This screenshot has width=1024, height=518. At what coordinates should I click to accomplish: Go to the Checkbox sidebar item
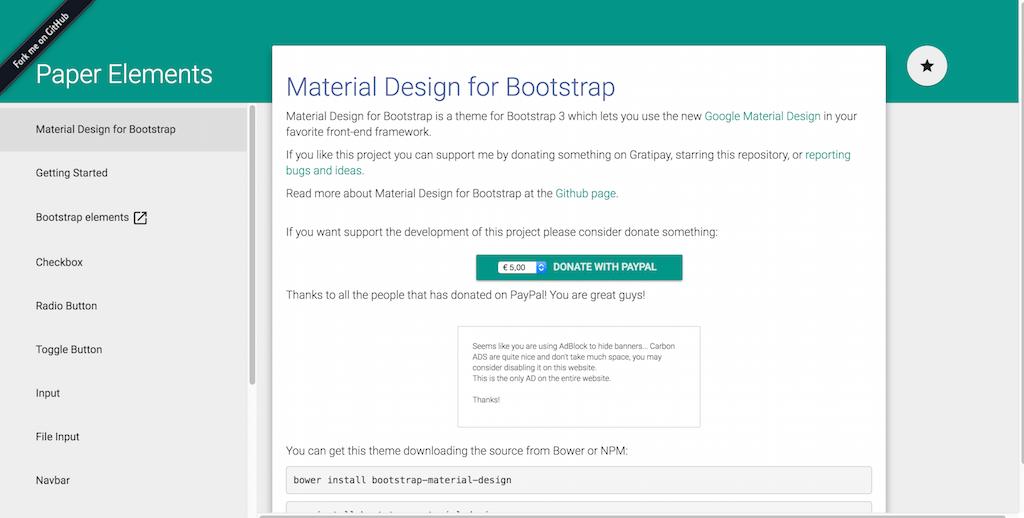(59, 262)
